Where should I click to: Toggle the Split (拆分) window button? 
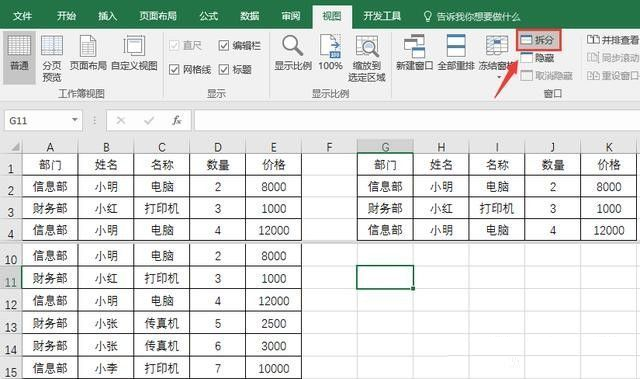coord(538,40)
